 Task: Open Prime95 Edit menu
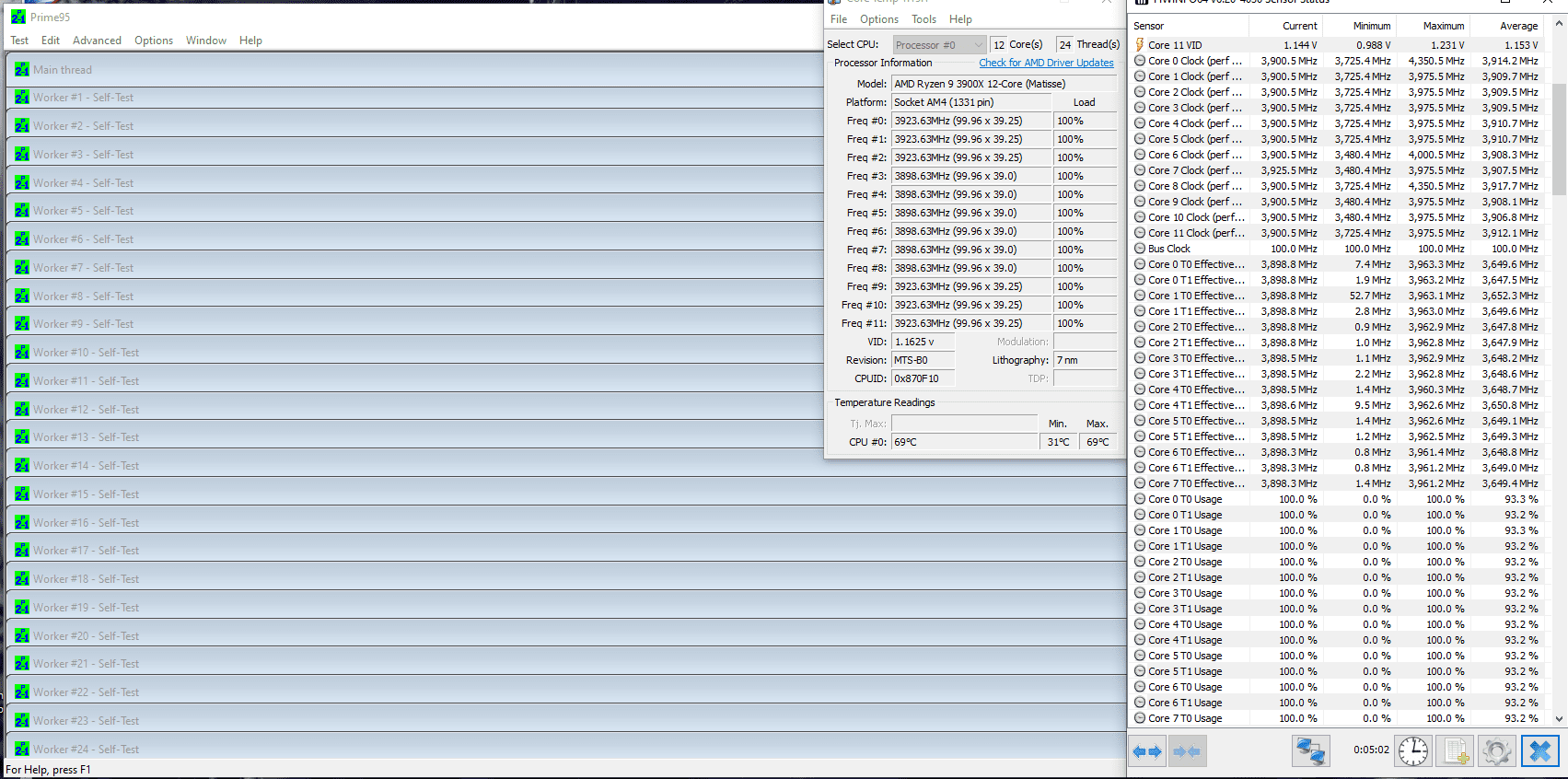pyautogui.click(x=51, y=41)
